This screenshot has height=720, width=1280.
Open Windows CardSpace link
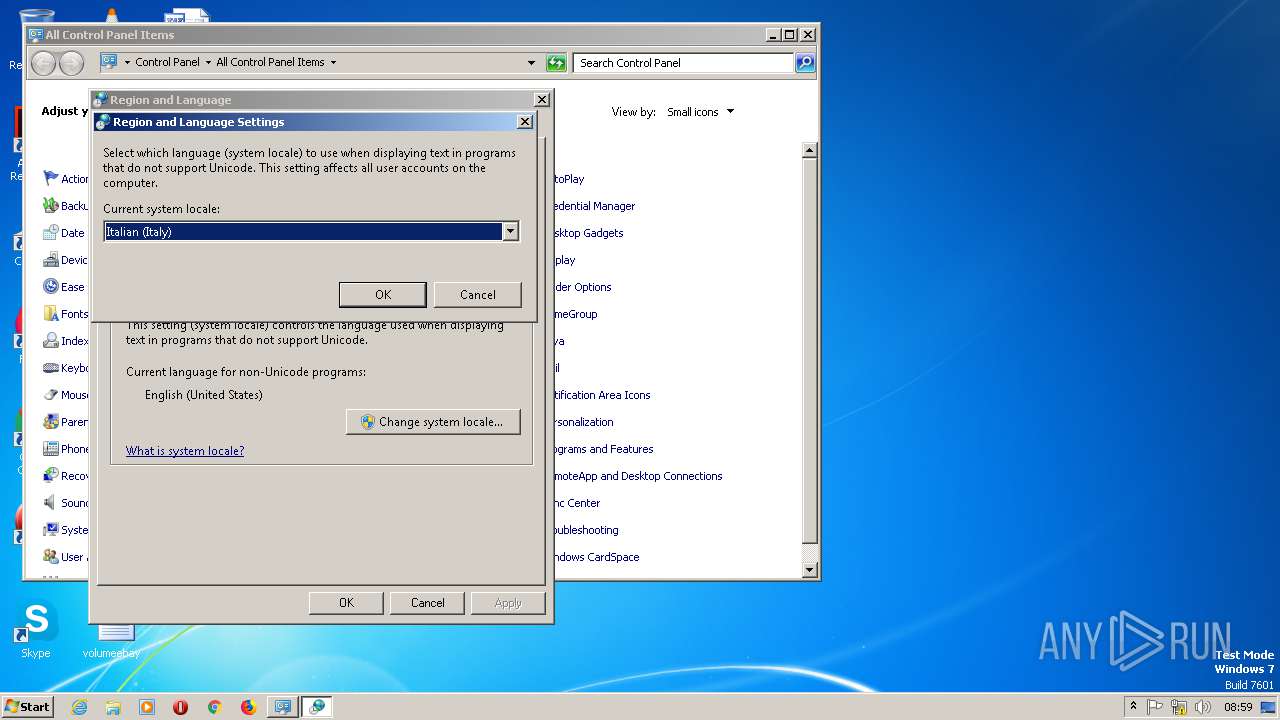click(x=596, y=557)
